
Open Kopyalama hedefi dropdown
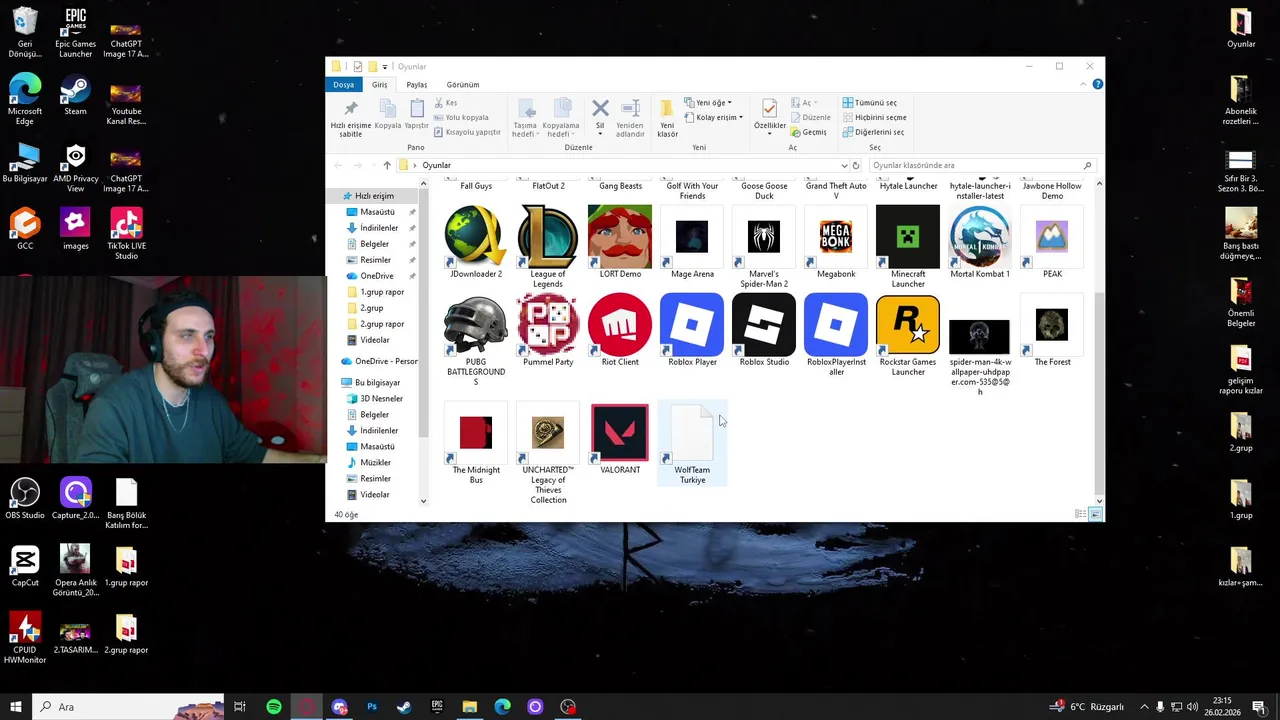[x=561, y=118]
